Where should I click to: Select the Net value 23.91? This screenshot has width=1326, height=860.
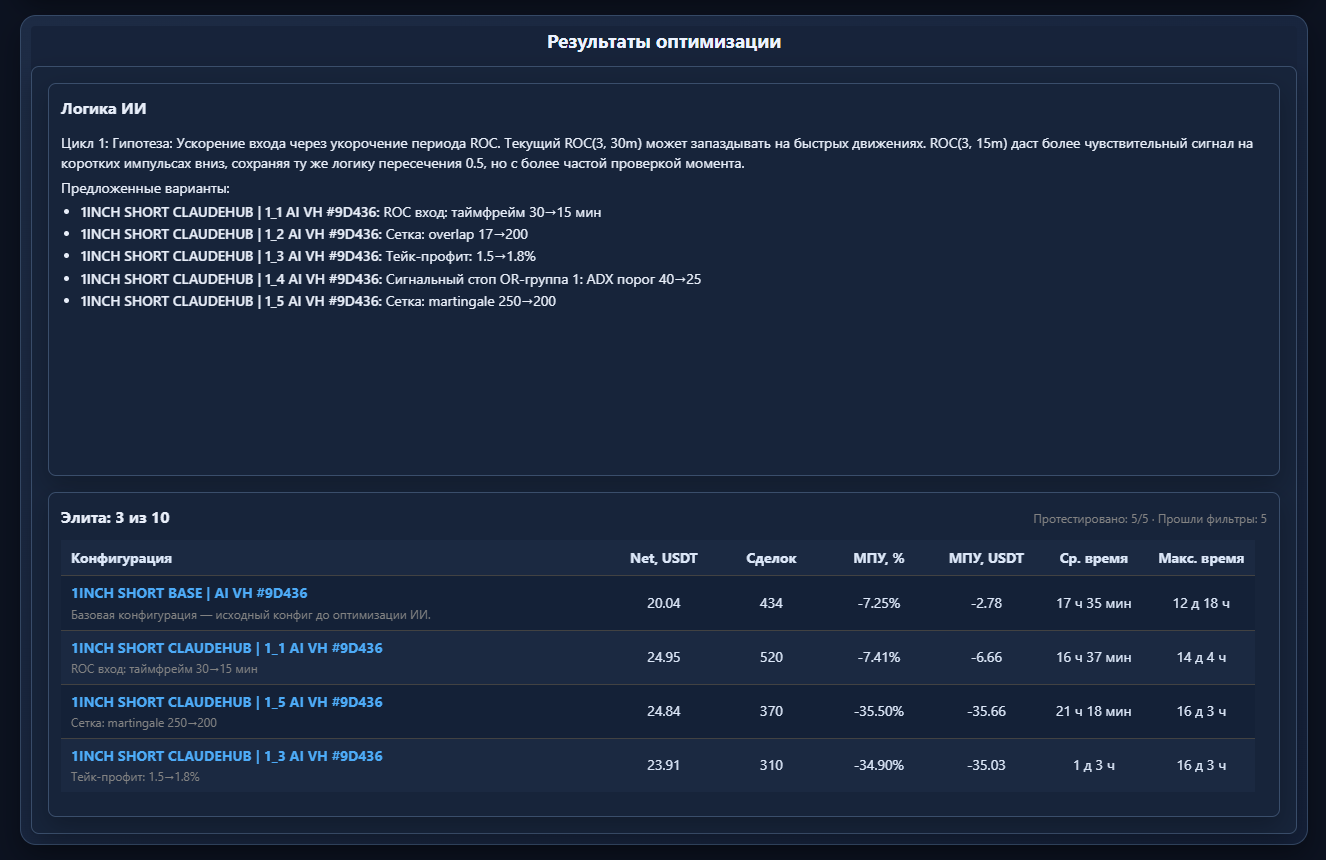coord(664,765)
